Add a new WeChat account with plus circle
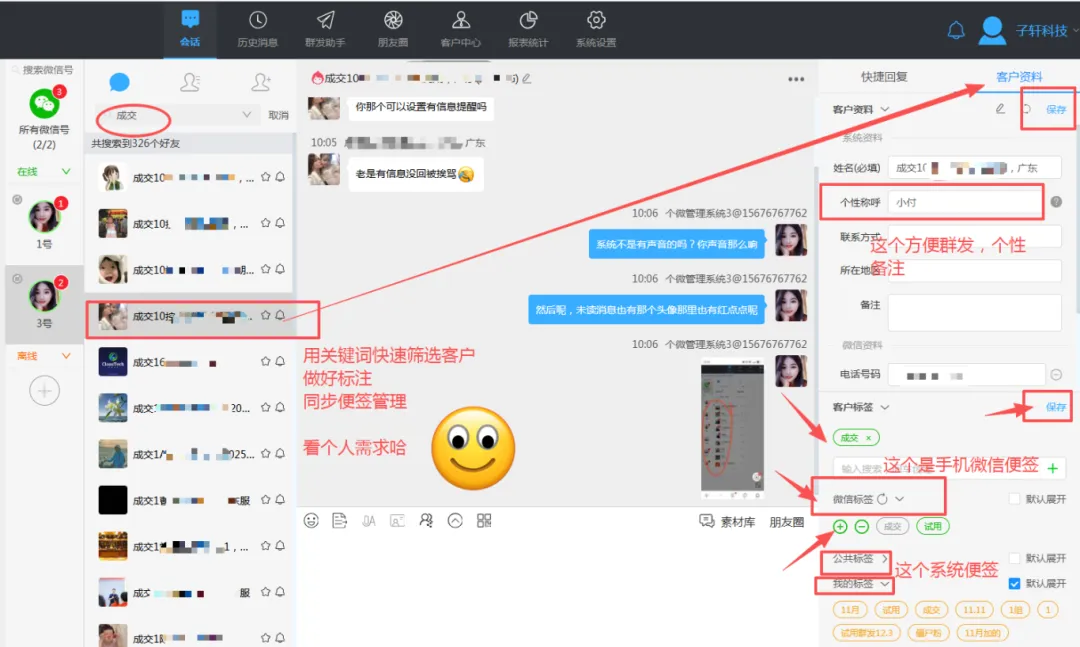 [44, 391]
